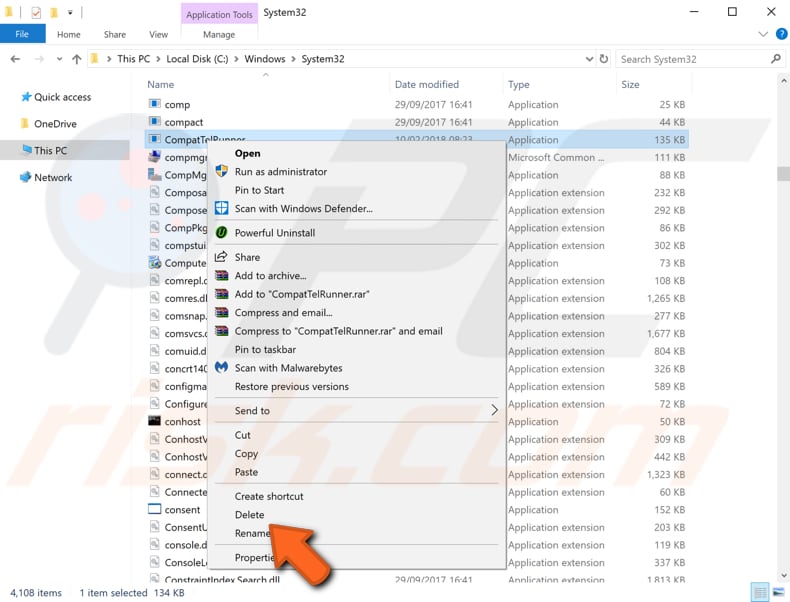
Task: Click the vertical scrollbar thumb
Action: point(783,173)
